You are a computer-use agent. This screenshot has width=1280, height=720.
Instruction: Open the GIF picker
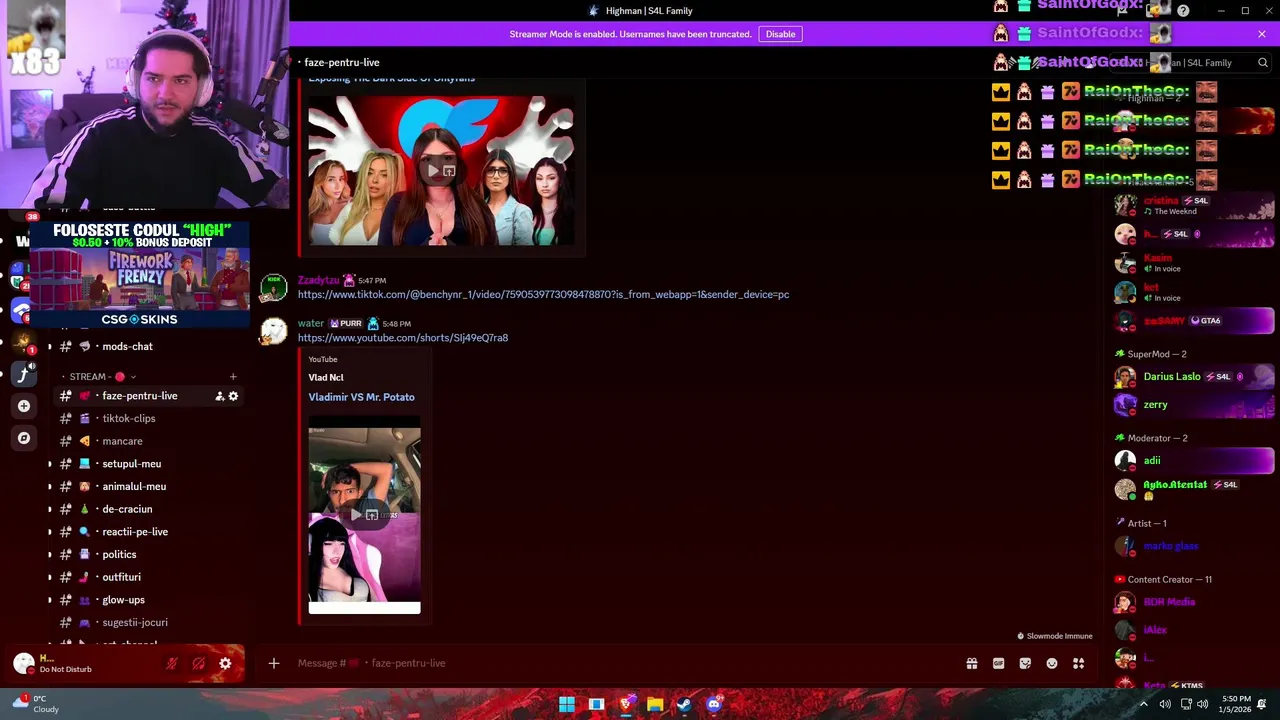point(998,663)
